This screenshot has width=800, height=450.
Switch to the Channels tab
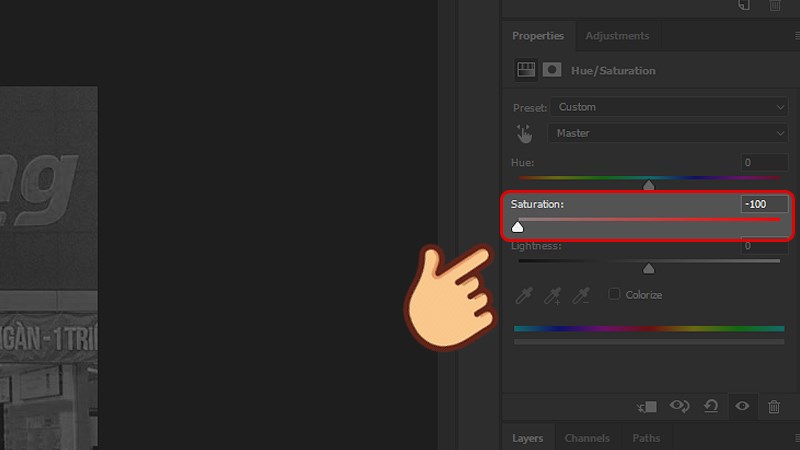pos(587,438)
